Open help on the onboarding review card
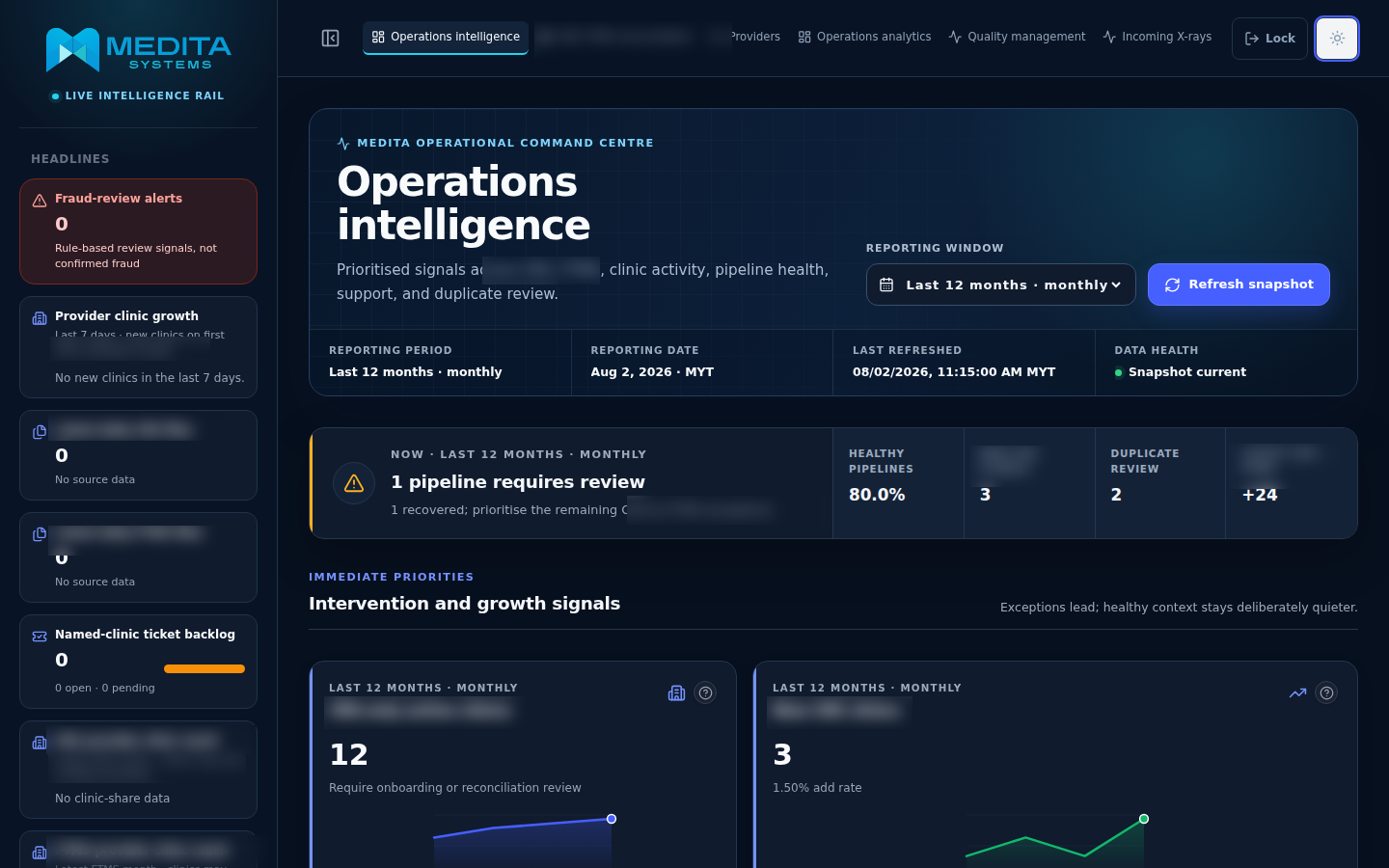Screen dimensions: 1389x868 click(x=705, y=693)
